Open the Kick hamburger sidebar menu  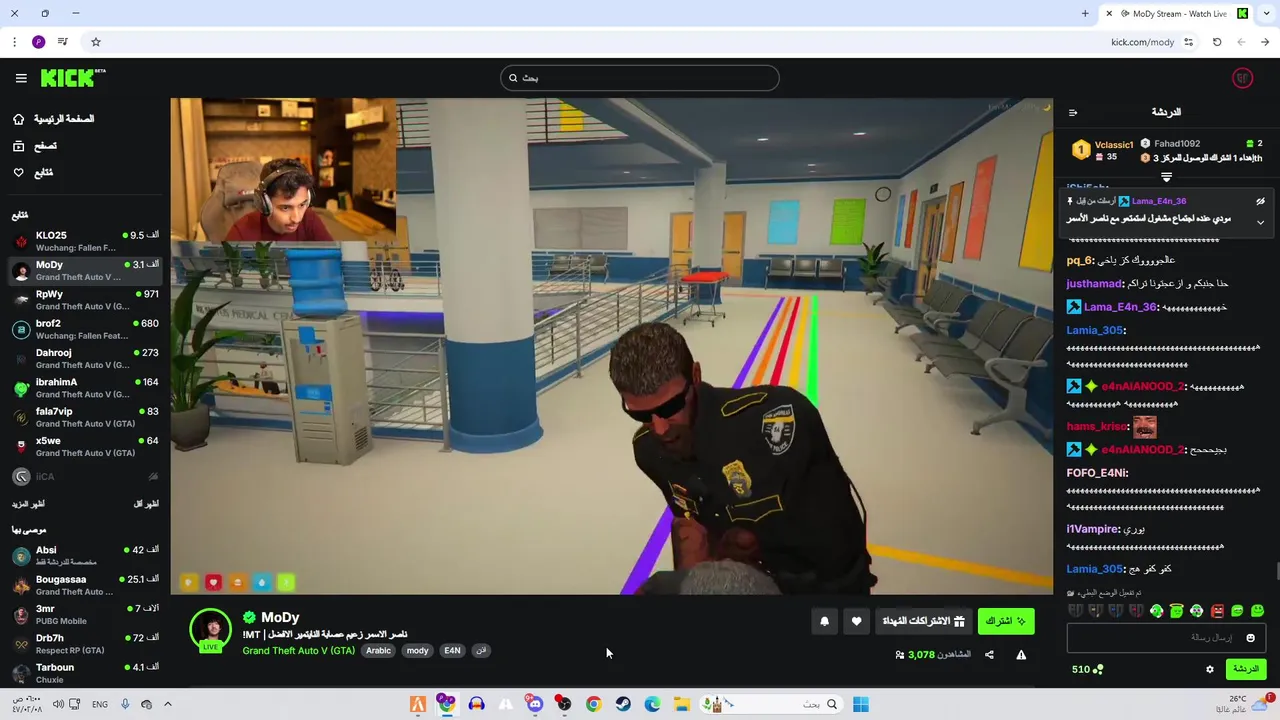21,78
